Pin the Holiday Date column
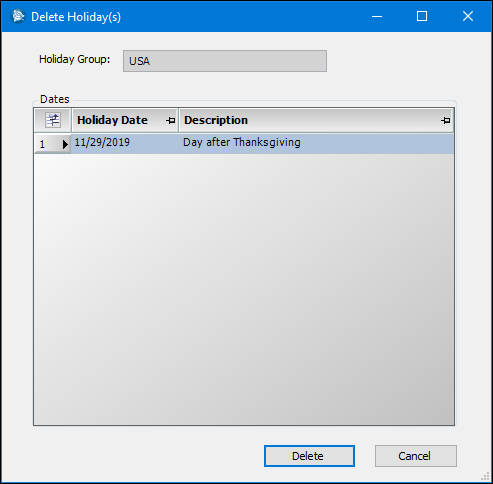The height and width of the screenshot is (484, 493). point(171,120)
